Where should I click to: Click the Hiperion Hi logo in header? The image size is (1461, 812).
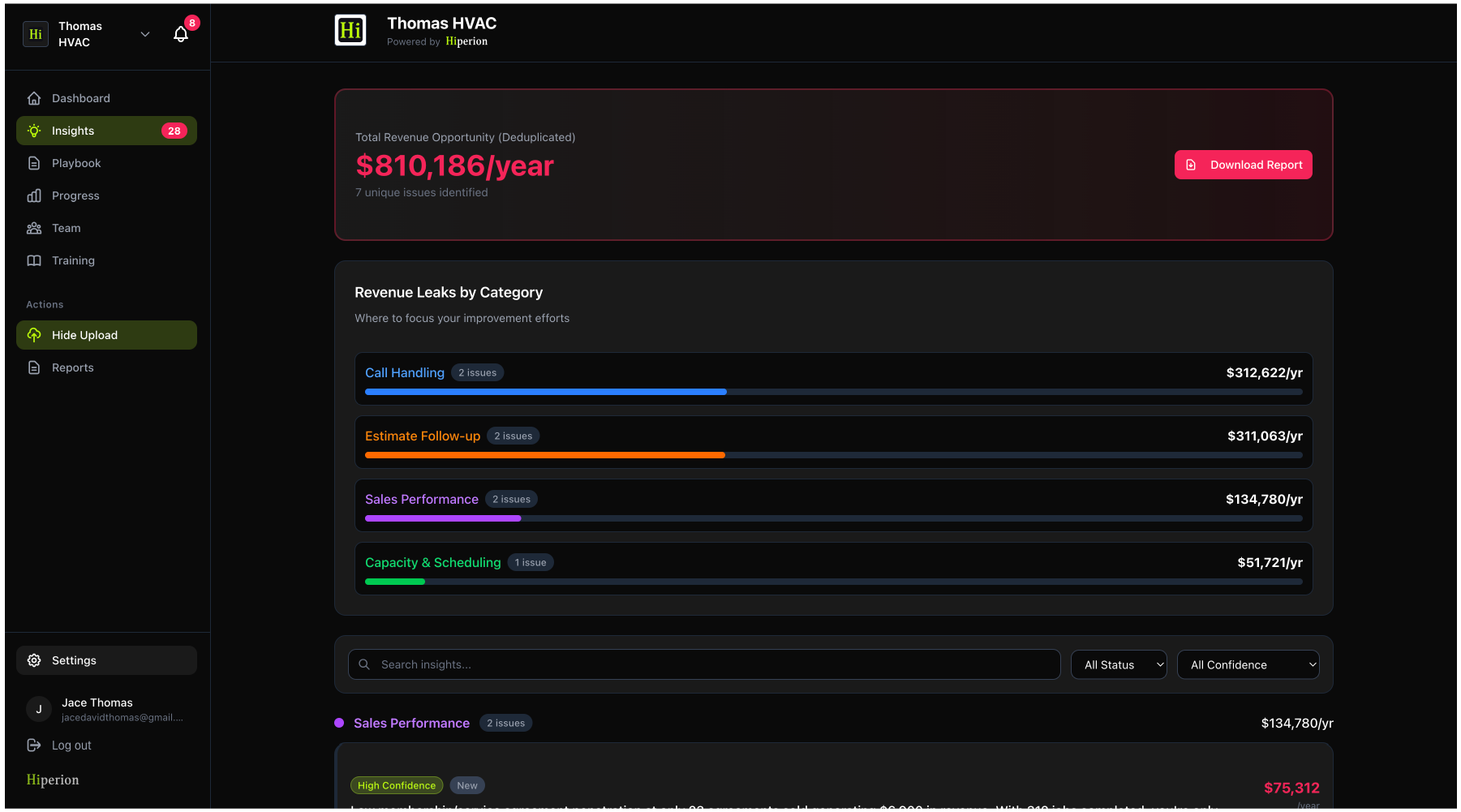(350, 31)
